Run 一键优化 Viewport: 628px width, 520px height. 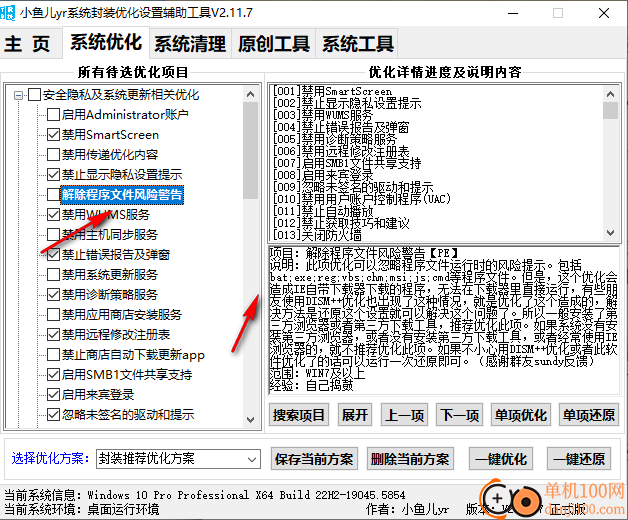click(x=501, y=459)
